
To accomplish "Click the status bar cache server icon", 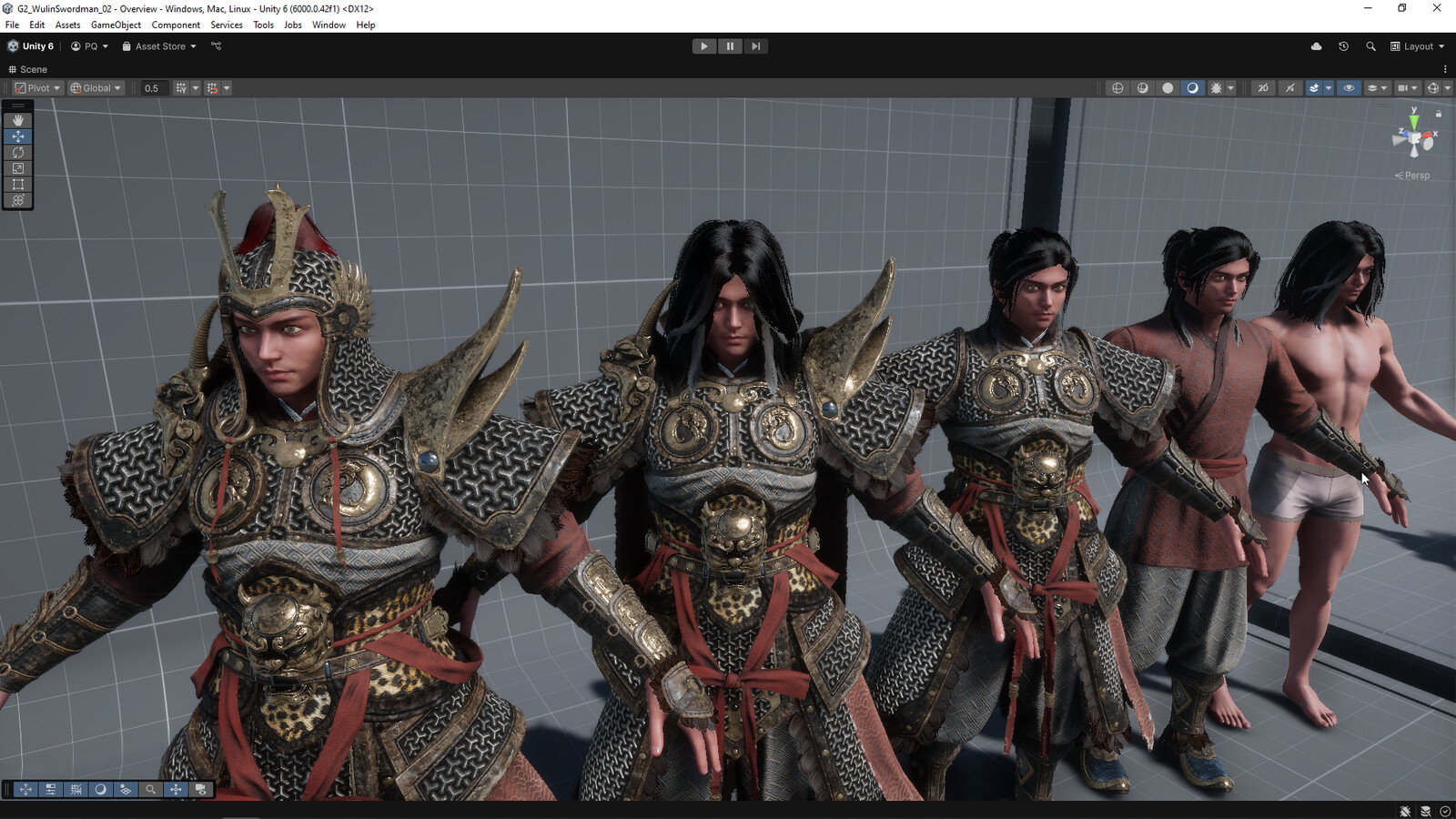I will click(x=1425, y=811).
